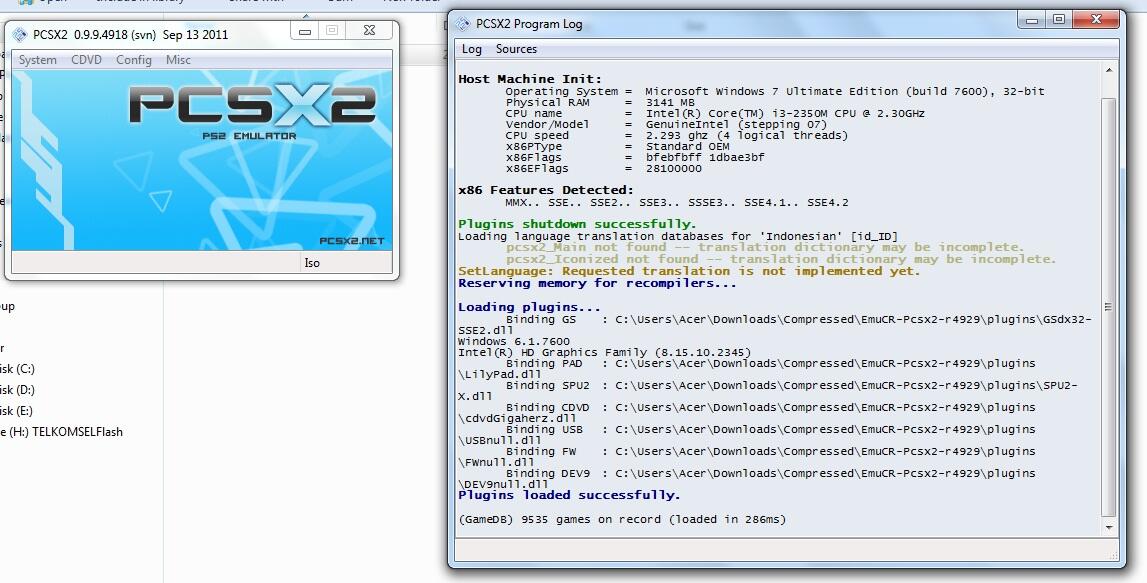Select the Disk (C:) entry in Explorer
The width and height of the screenshot is (1147, 583).
(18, 369)
